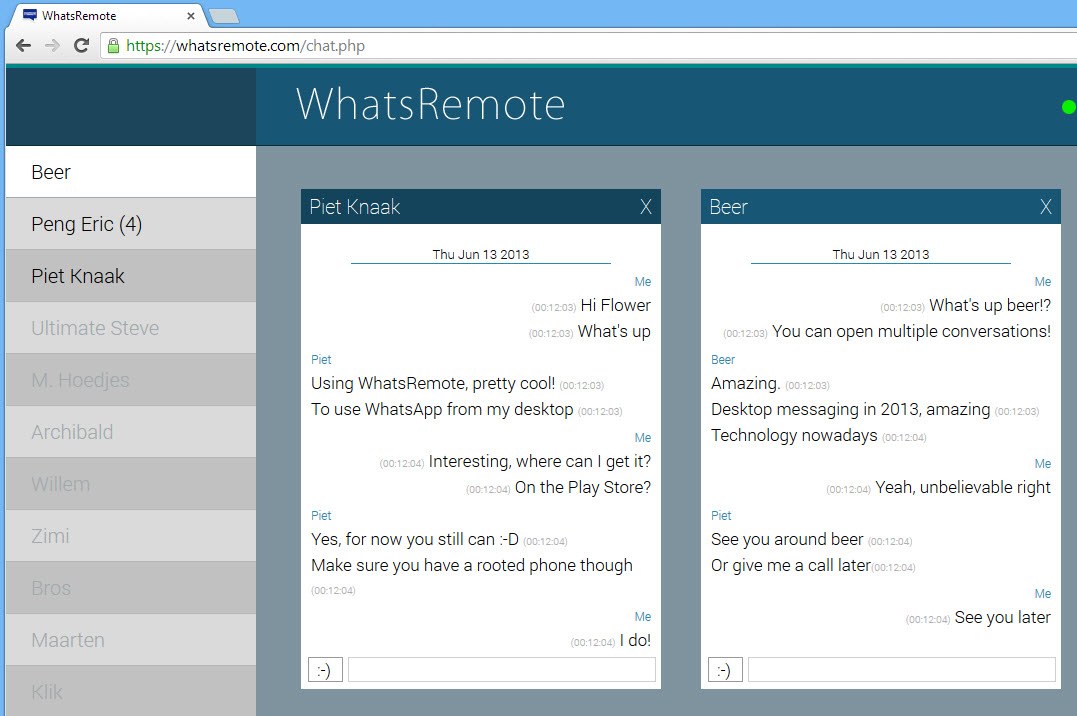The height and width of the screenshot is (716, 1077).
Task: Click "Yes, for now you still can :-D" message
Action: pos(415,539)
